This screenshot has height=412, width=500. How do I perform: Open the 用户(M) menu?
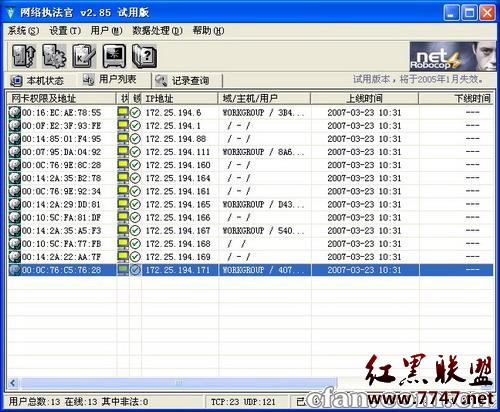click(x=106, y=31)
